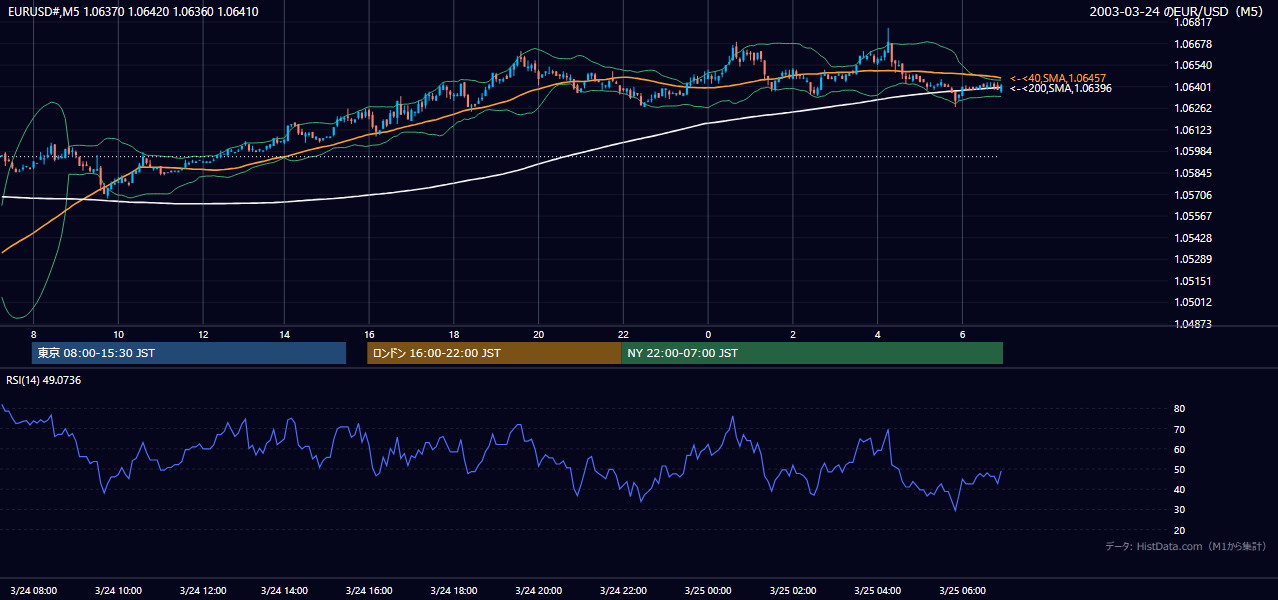The width and height of the screenshot is (1278, 600).
Task: Click RSI scale level 20
Action: 1179,530
